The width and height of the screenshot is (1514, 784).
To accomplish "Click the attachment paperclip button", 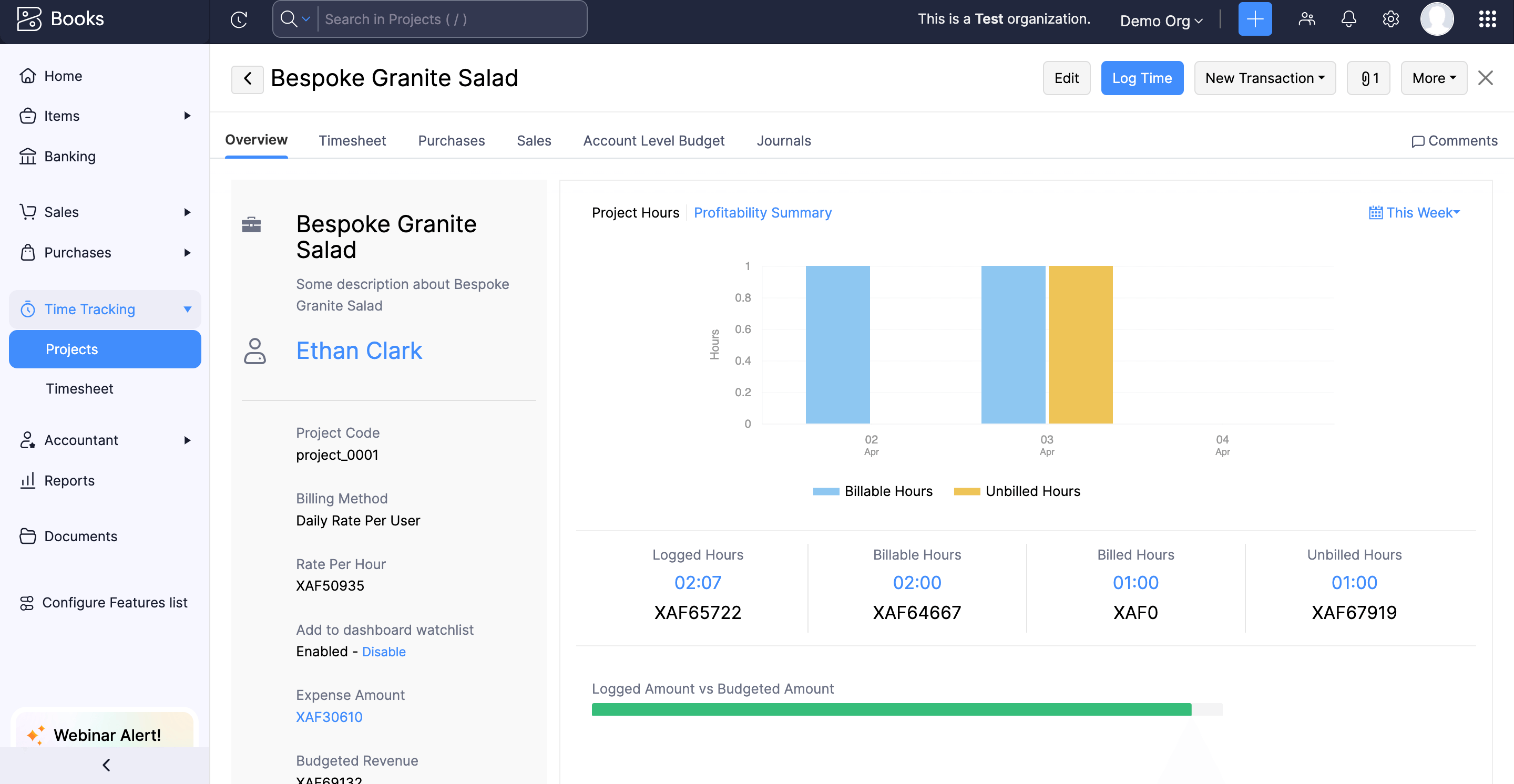I will (x=1368, y=78).
